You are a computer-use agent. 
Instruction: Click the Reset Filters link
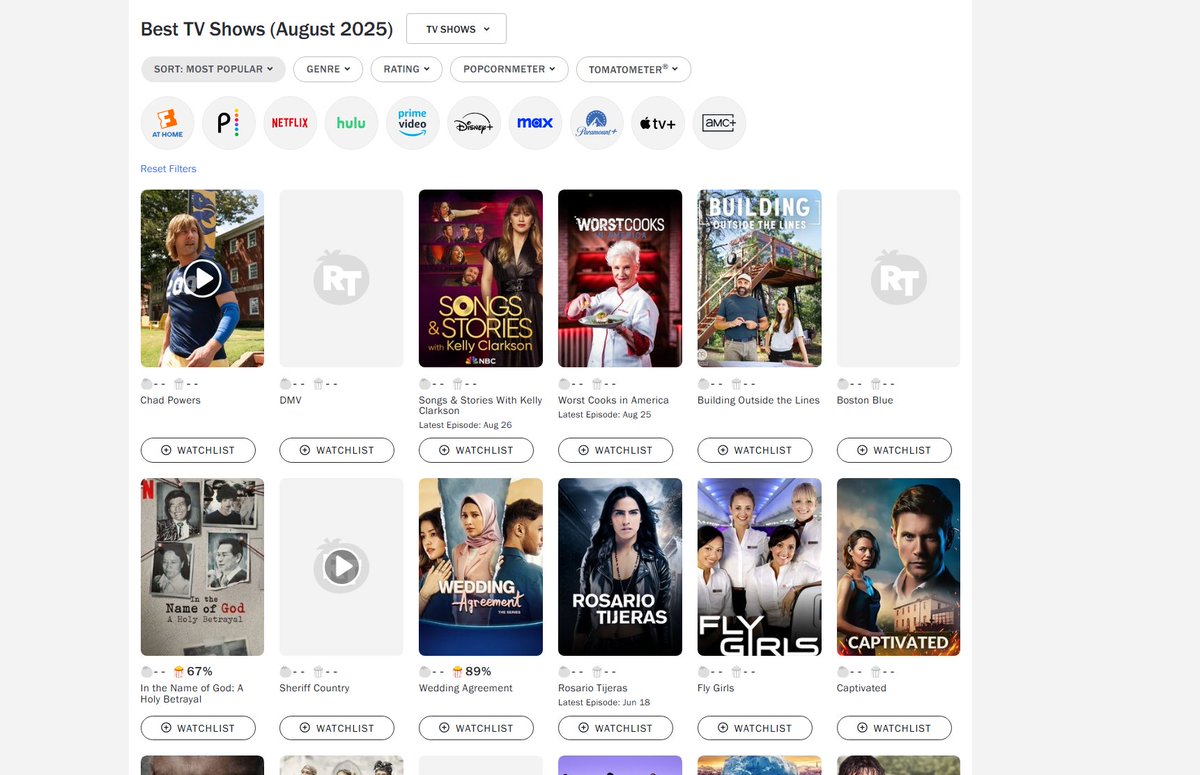click(168, 169)
